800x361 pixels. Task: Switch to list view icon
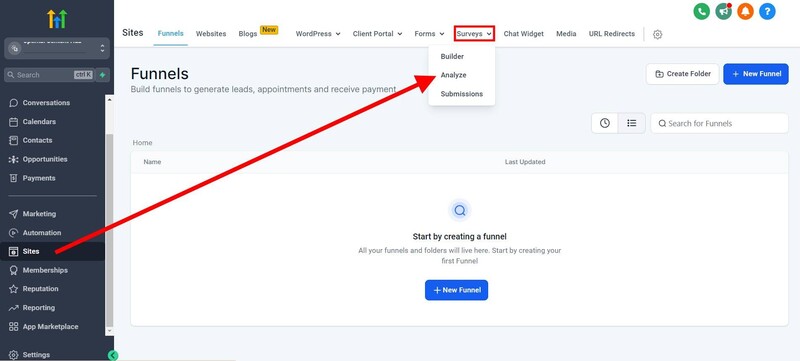pos(632,123)
